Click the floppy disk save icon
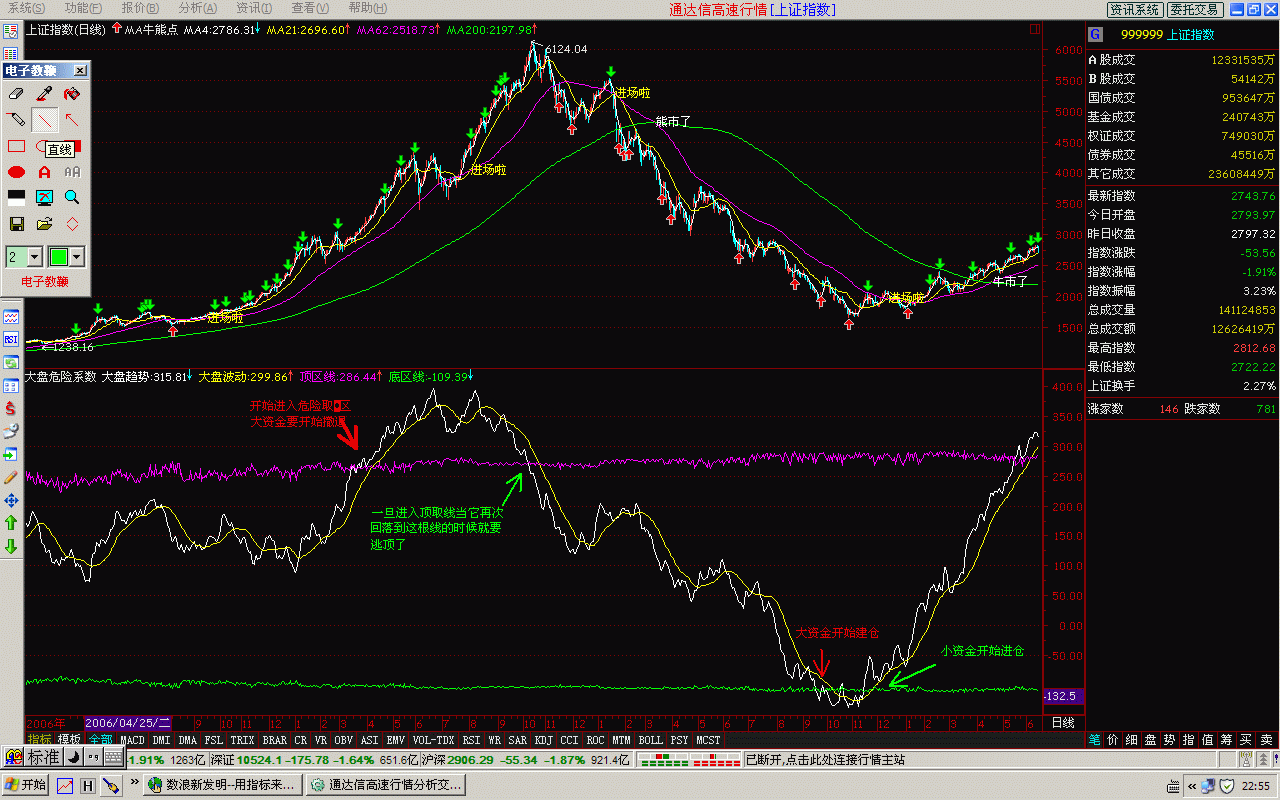This screenshot has width=1280, height=800. (16, 224)
